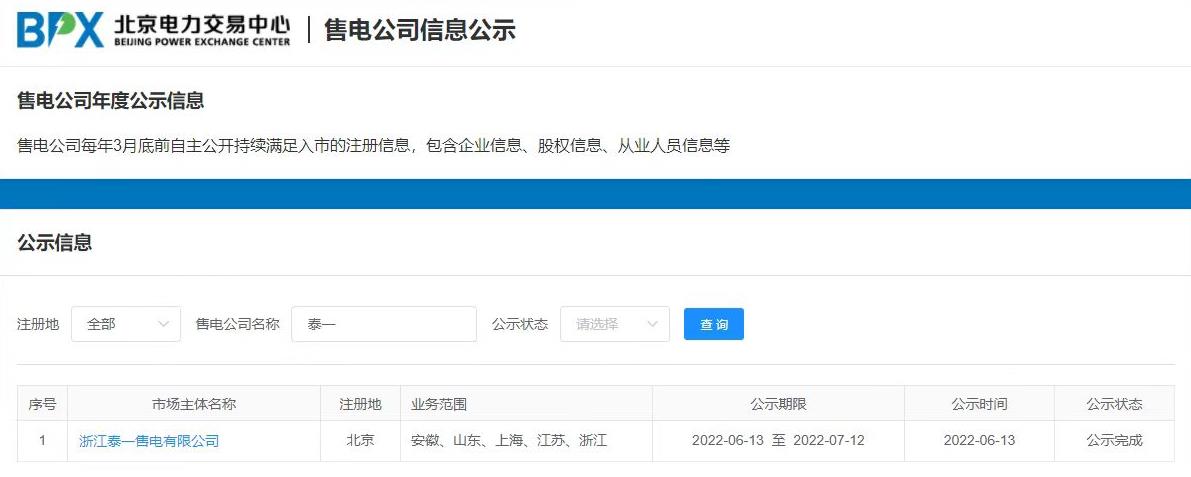
Task: Click the 公示完成 status cell
Action: [x=1114, y=440]
